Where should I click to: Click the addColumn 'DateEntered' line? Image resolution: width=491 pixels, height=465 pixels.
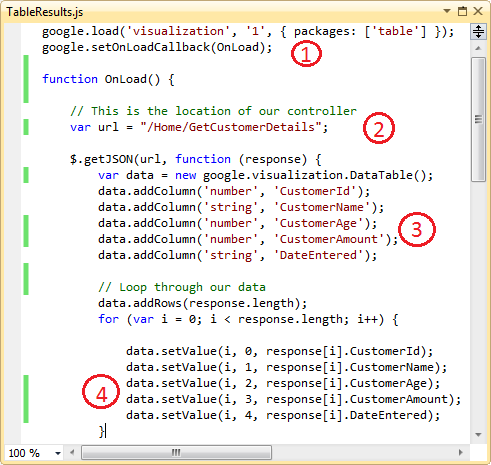point(237,255)
